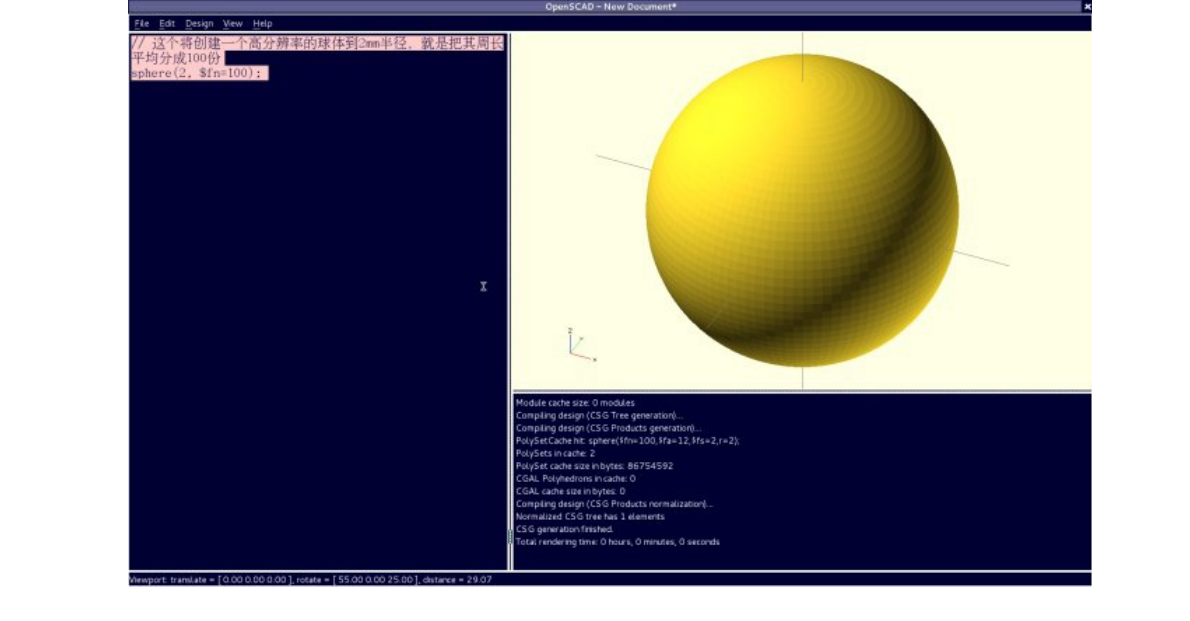Viewport: 1190px width, 621px height.
Task: Click the XYZ axis indicator in the viewport
Action: tap(581, 345)
